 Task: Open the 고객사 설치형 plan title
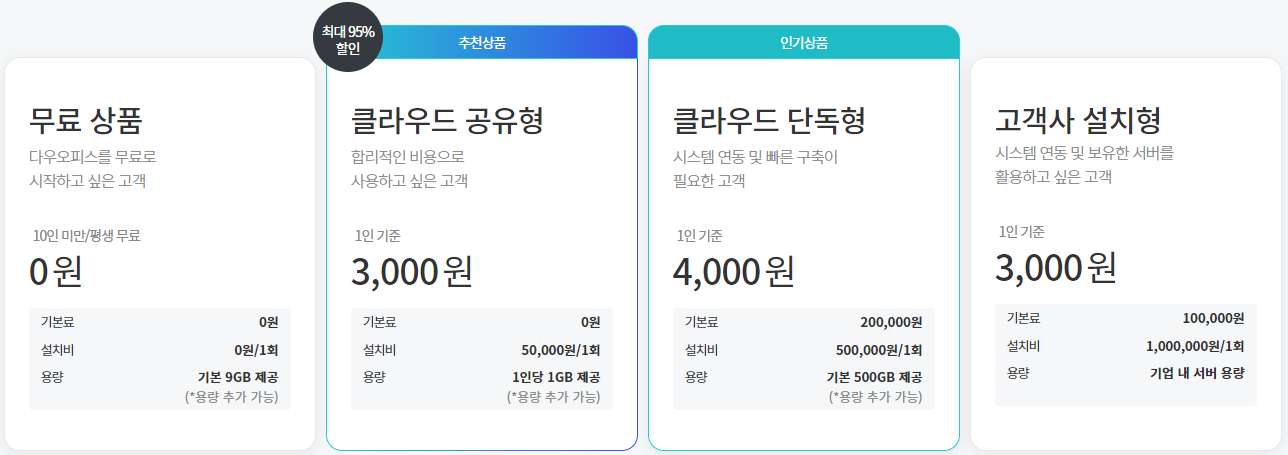1078,121
